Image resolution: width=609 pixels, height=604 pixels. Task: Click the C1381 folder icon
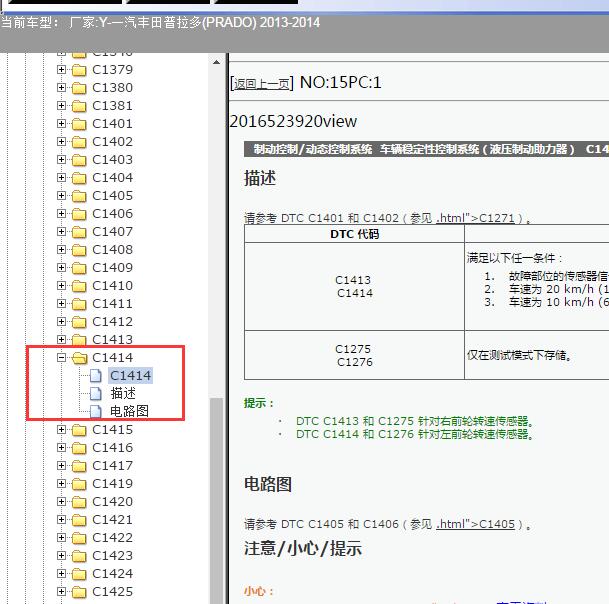(x=79, y=106)
